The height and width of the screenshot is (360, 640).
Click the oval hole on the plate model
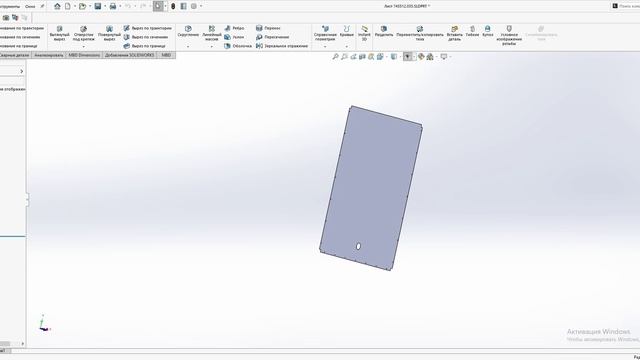coord(358,247)
